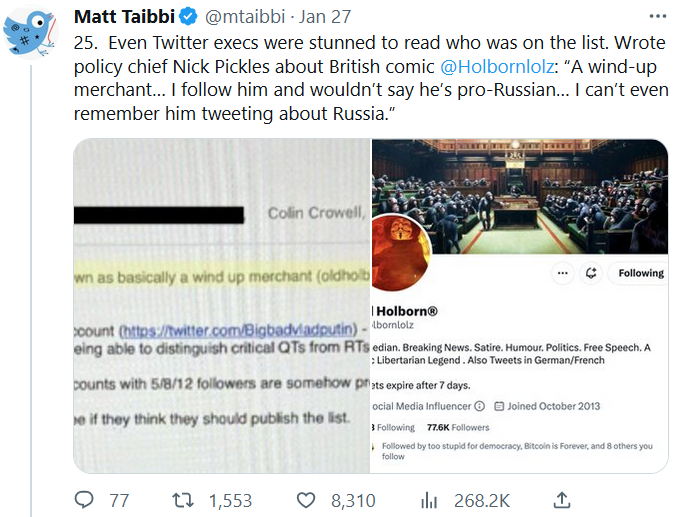Like the tweet with the heart icon
Screen dimensions: 681x517
pos(307,499)
